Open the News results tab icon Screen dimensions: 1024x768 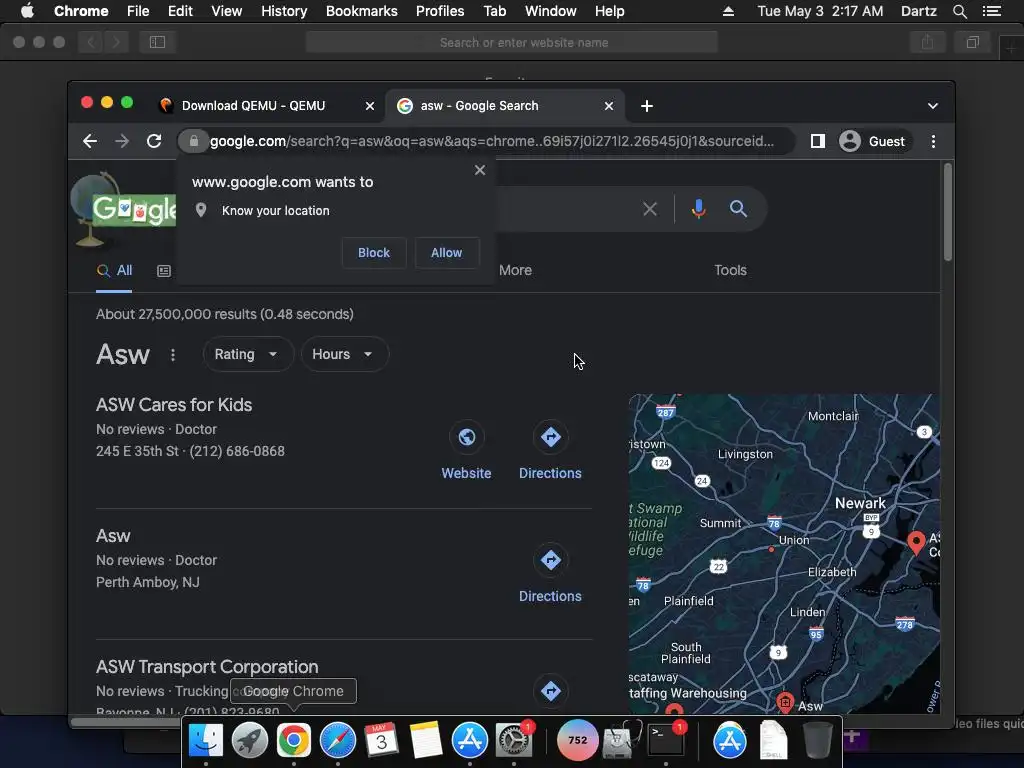click(164, 270)
